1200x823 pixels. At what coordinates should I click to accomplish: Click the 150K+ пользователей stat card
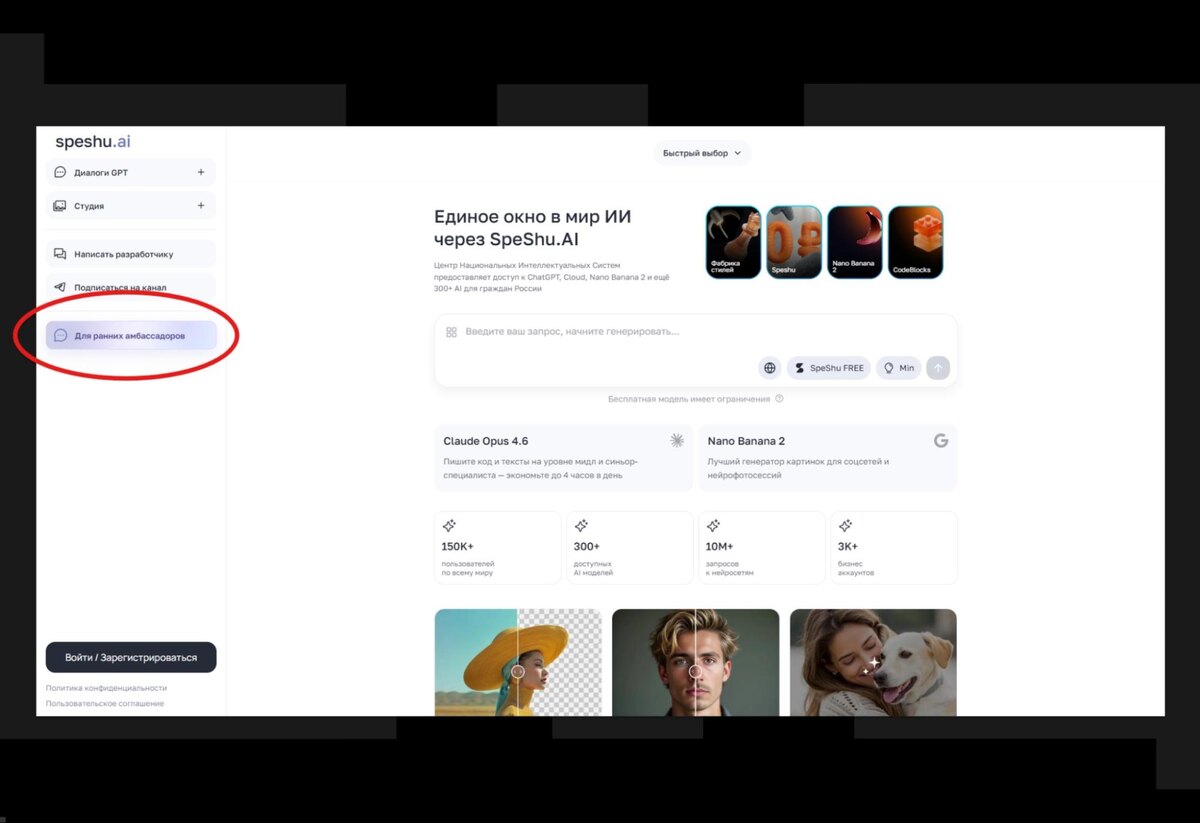tap(498, 548)
